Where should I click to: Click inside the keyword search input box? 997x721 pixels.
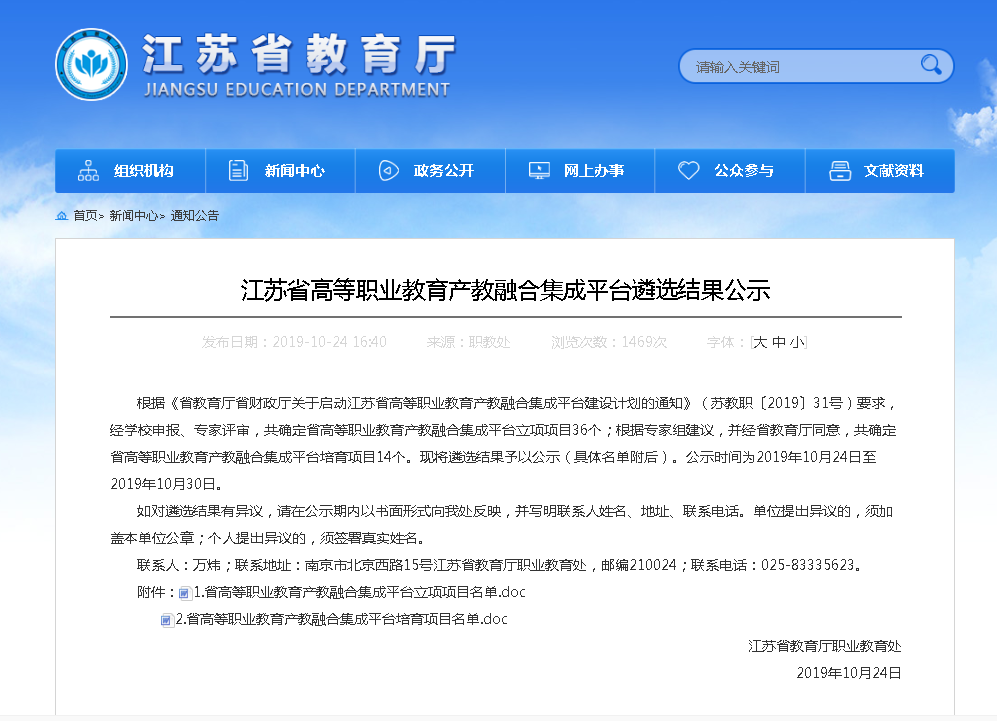[x=790, y=66]
